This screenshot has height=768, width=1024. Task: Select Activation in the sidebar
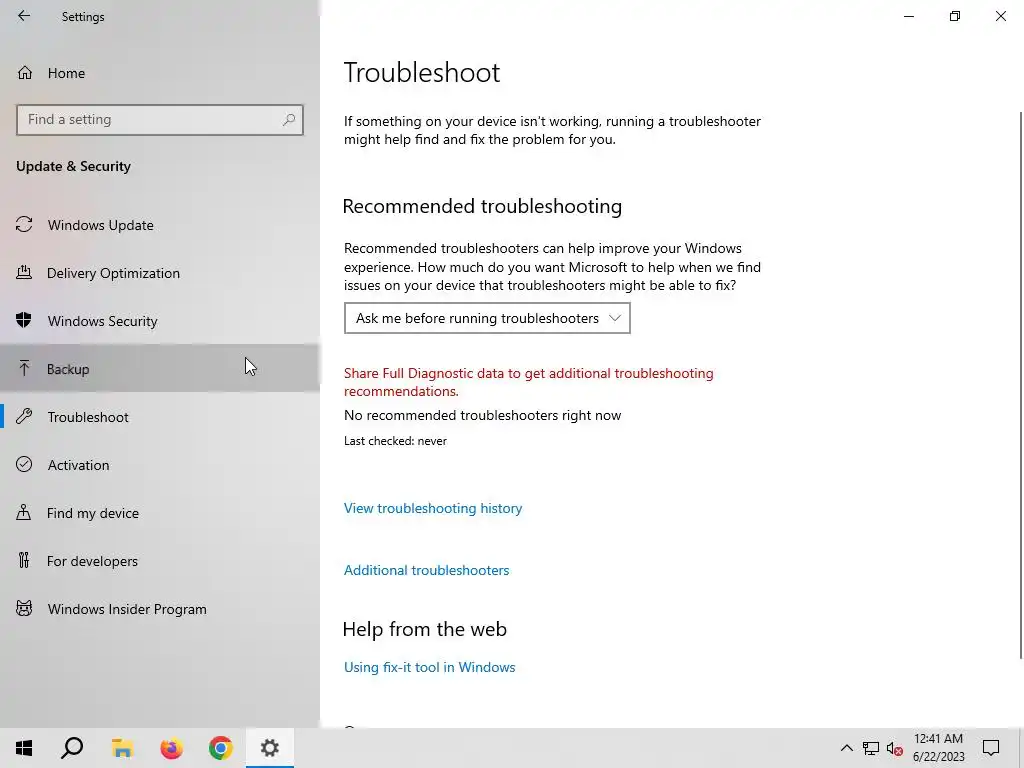coord(159,464)
